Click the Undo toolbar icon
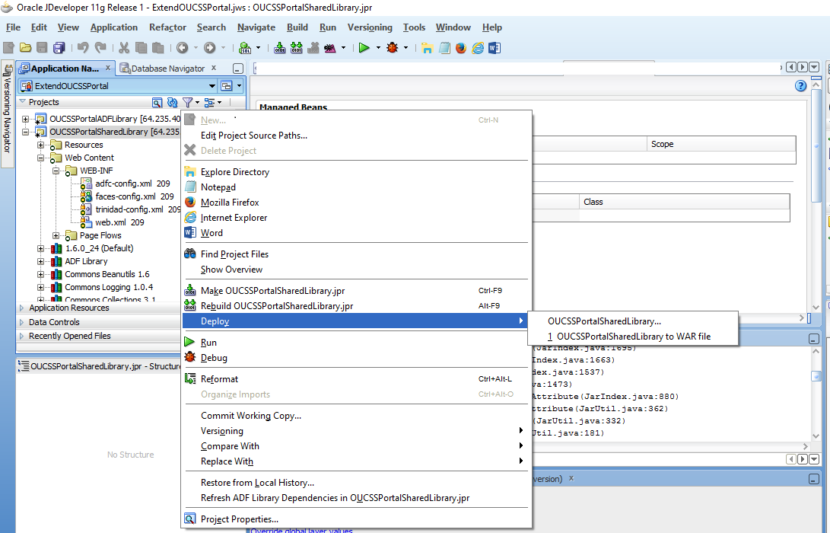Image resolution: width=830 pixels, height=533 pixels. pos(83,48)
